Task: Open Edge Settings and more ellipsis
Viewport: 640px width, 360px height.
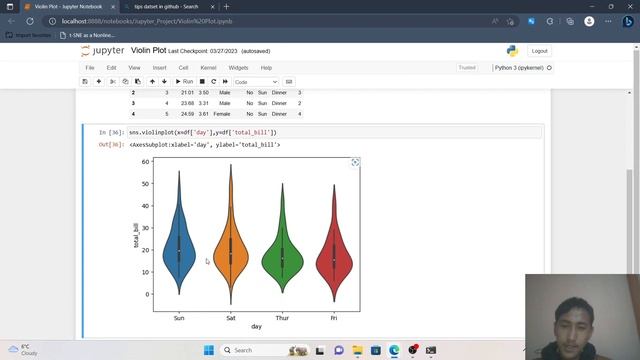Action: [608, 21]
